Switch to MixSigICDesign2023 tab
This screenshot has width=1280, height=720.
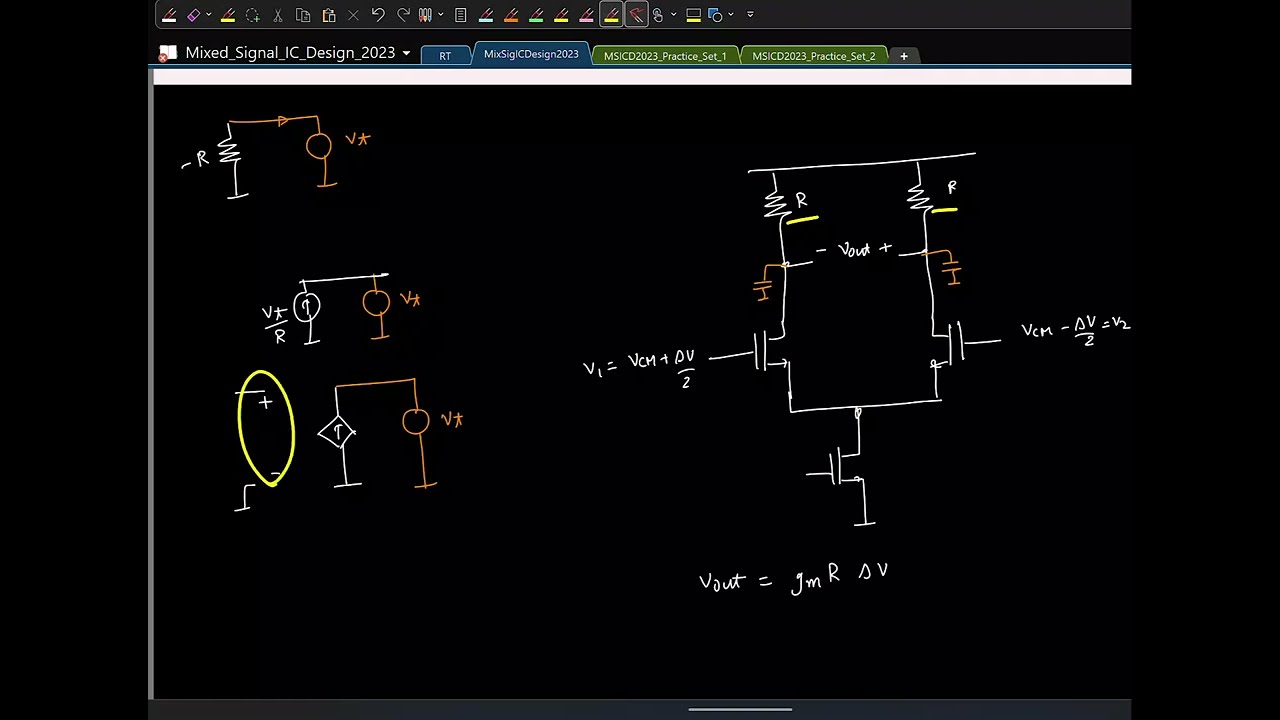531,54
